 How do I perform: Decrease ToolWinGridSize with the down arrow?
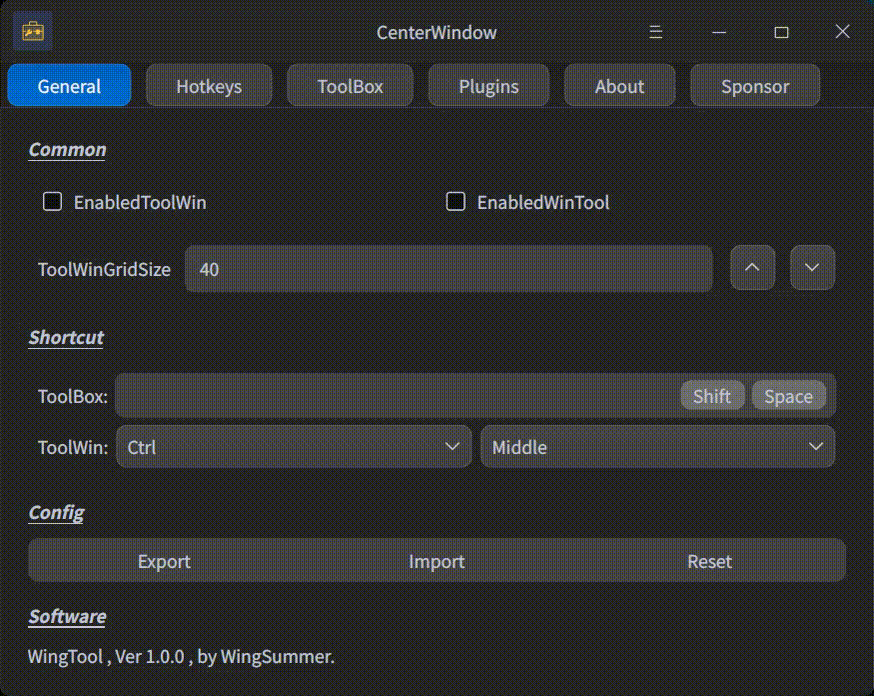pyautogui.click(x=812, y=268)
